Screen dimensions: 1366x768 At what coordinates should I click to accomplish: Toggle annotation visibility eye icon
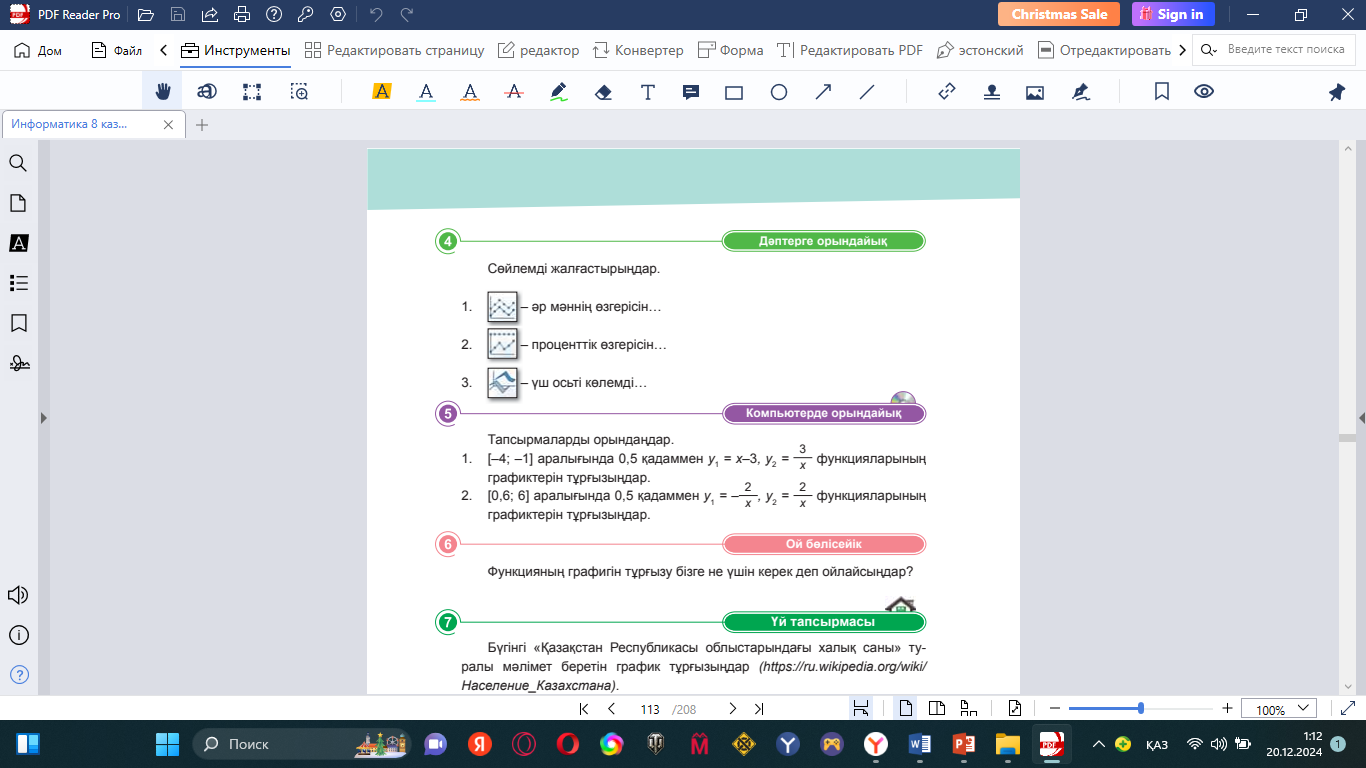tap(1204, 92)
